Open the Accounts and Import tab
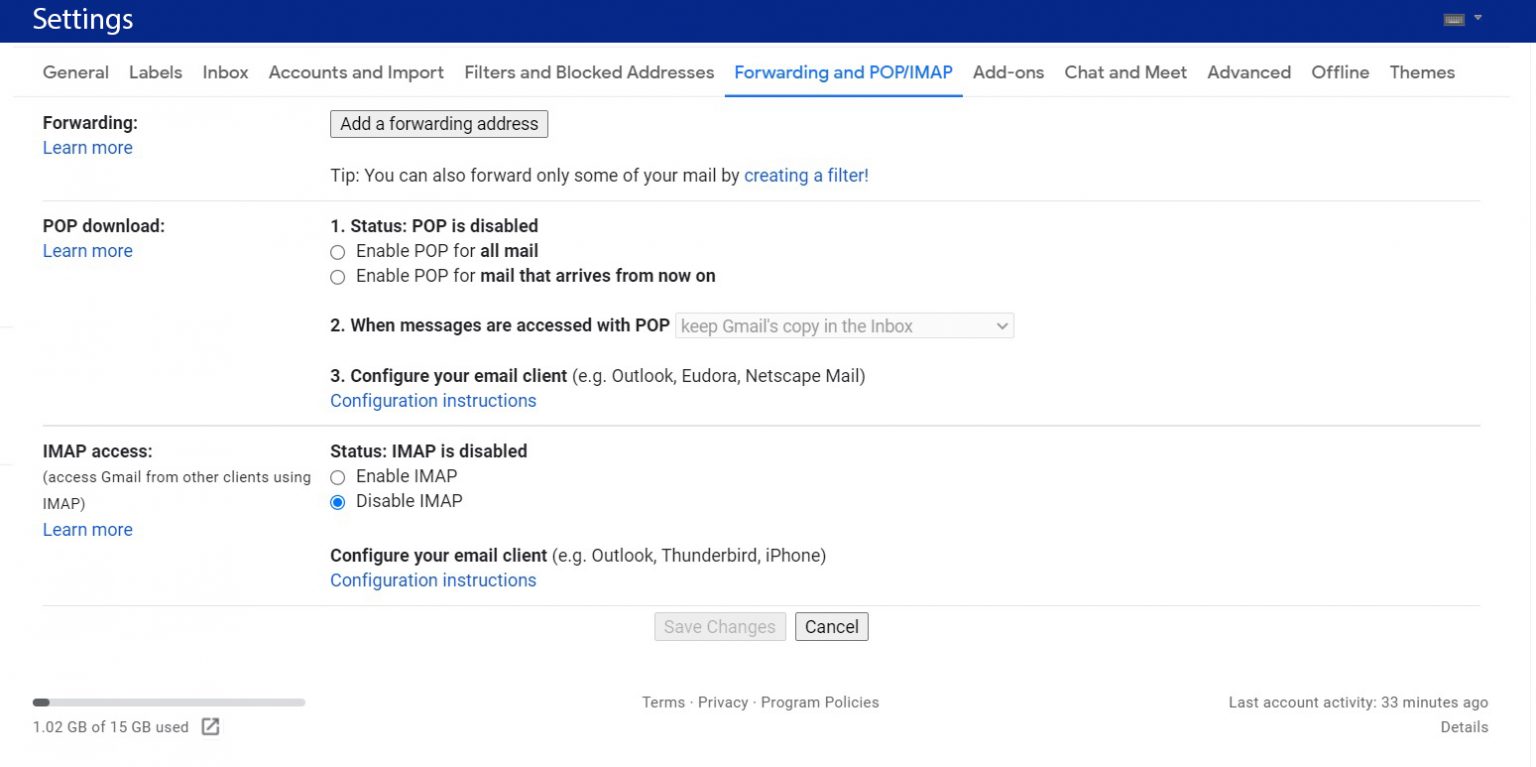This screenshot has height=767, width=1536. coord(356,72)
